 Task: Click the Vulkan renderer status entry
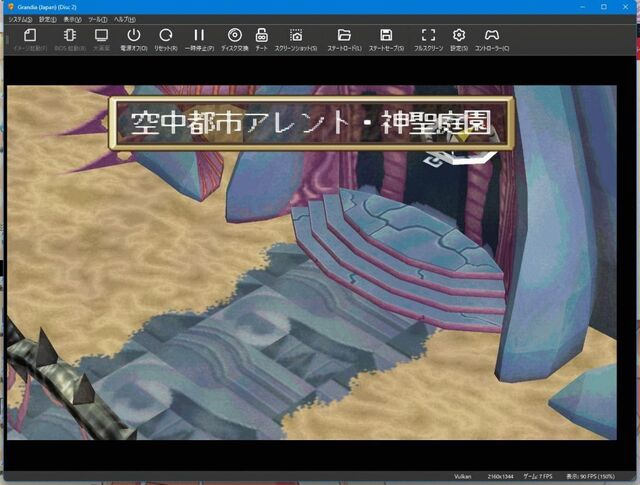pyautogui.click(x=462, y=476)
